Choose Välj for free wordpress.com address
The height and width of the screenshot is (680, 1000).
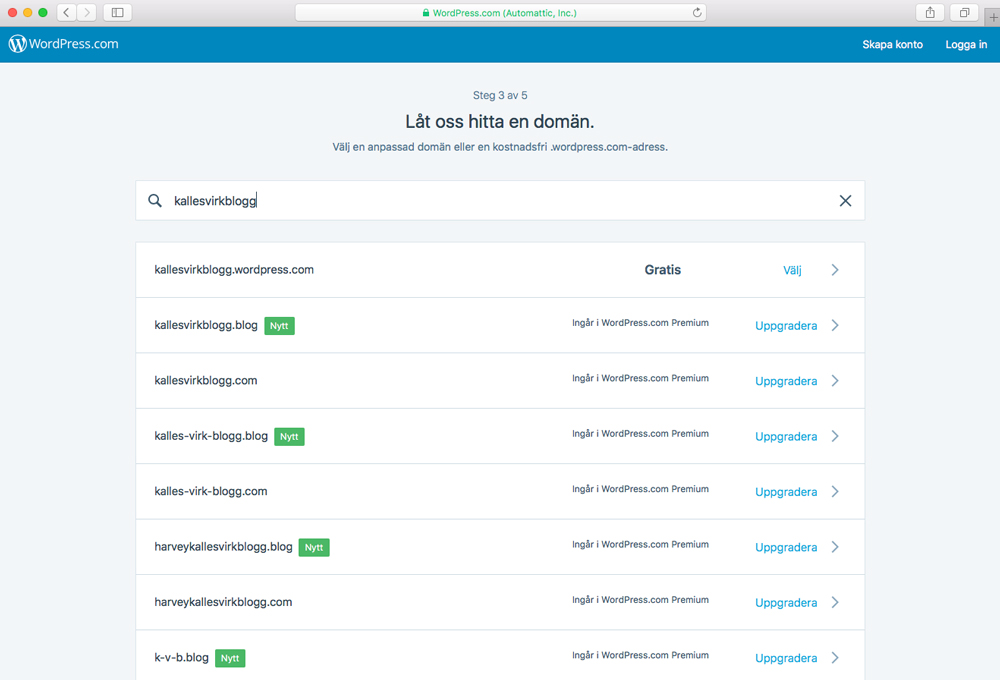pyautogui.click(x=792, y=270)
